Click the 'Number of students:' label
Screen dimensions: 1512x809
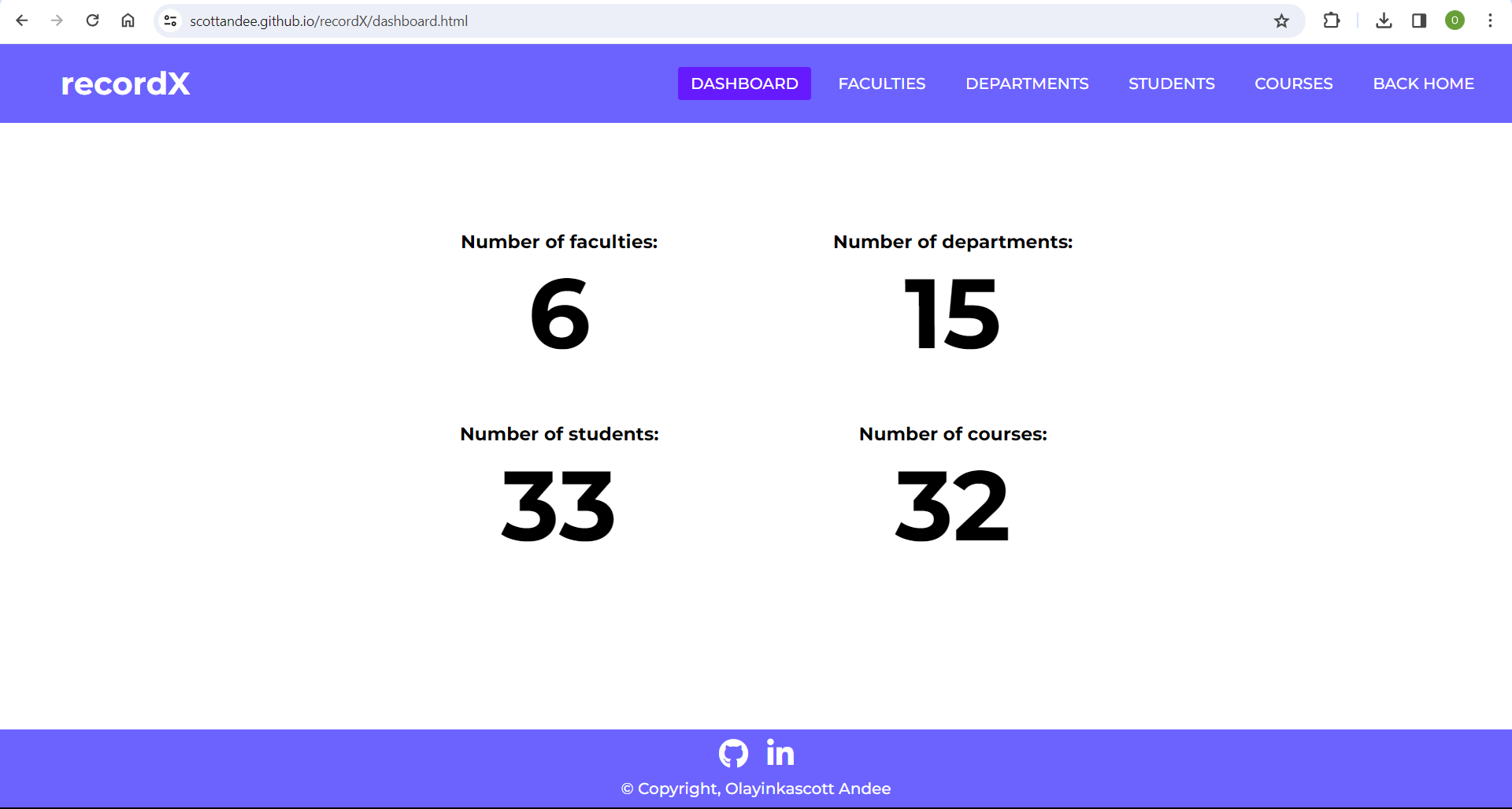pos(559,434)
